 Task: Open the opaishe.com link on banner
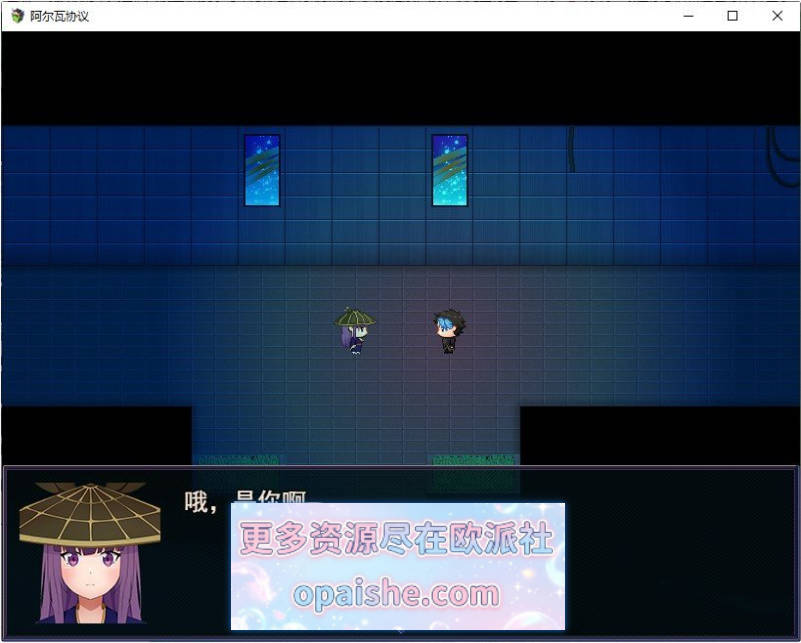pyautogui.click(x=396, y=595)
